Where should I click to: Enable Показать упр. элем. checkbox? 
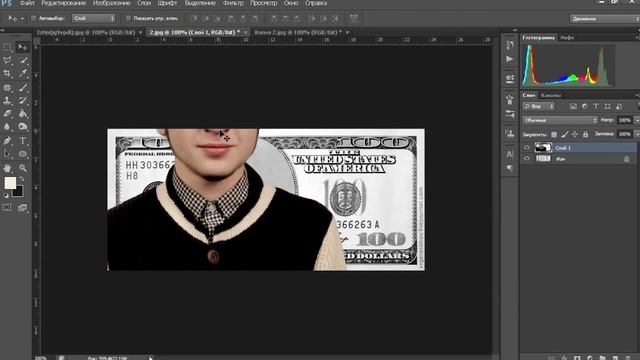tap(128, 18)
